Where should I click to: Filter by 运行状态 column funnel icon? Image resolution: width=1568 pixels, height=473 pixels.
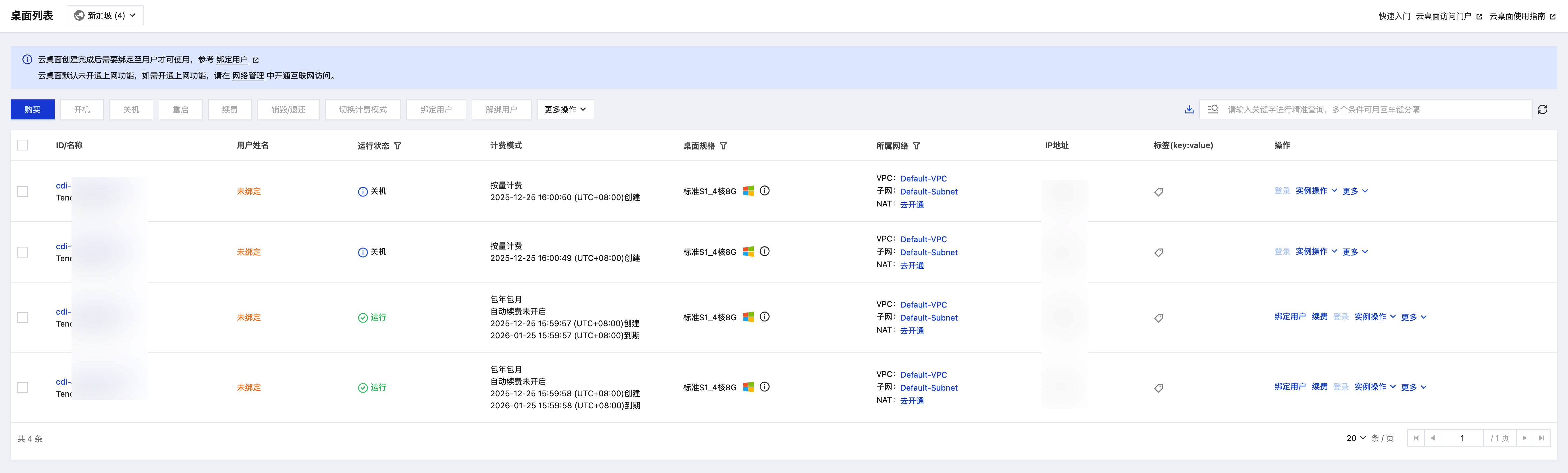[397, 146]
